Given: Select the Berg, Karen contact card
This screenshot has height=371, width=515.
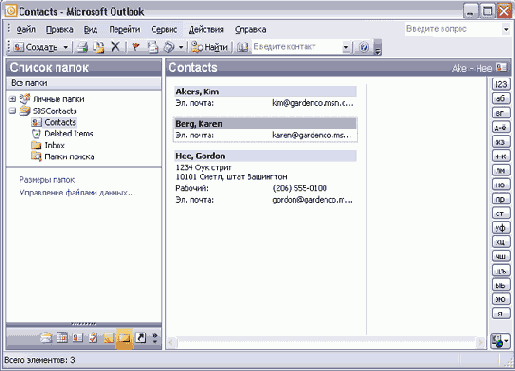Looking at the screenshot, I should point(265,130).
